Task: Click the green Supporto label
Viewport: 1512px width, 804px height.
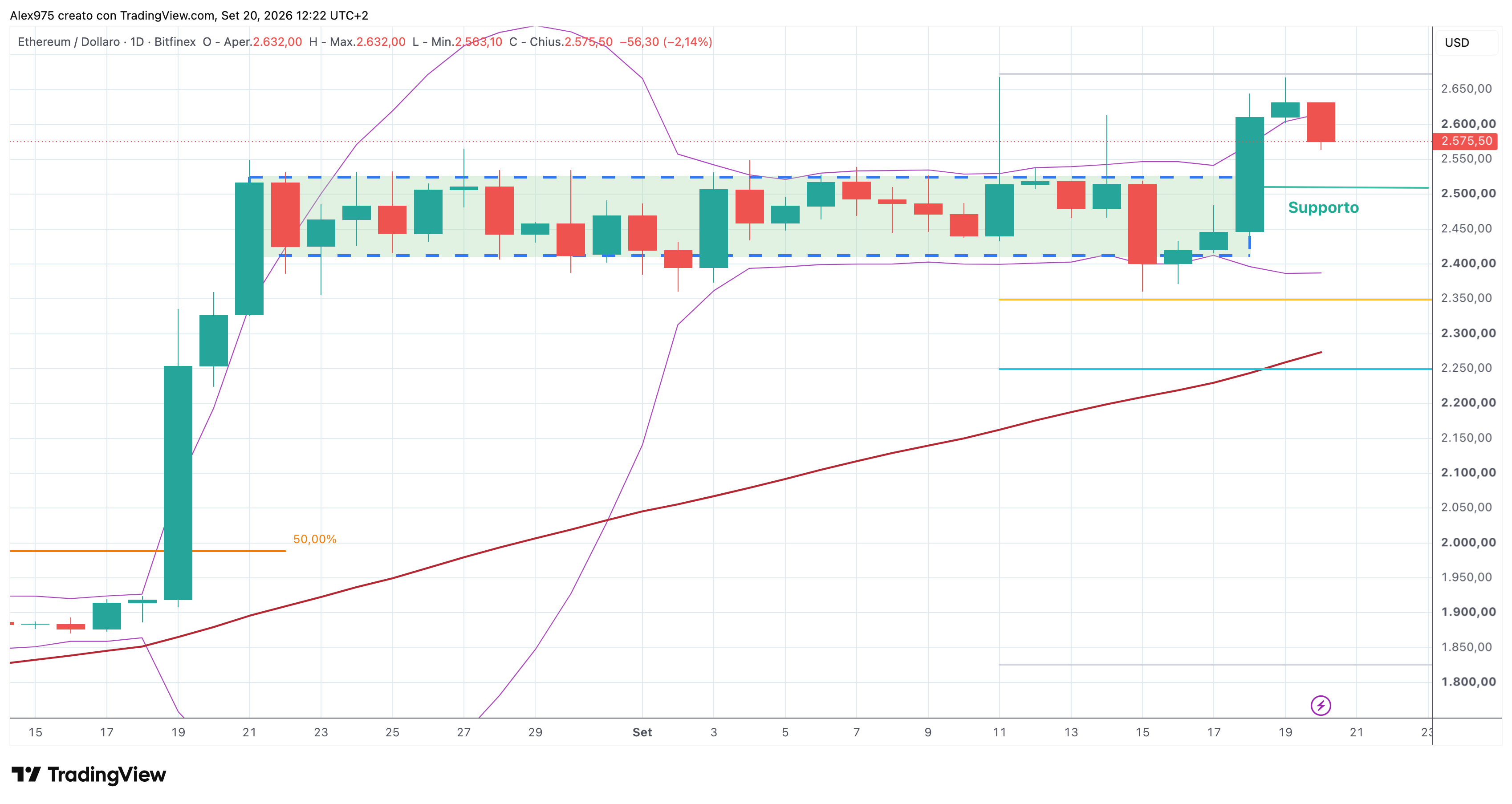Action: tap(1324, 208)
